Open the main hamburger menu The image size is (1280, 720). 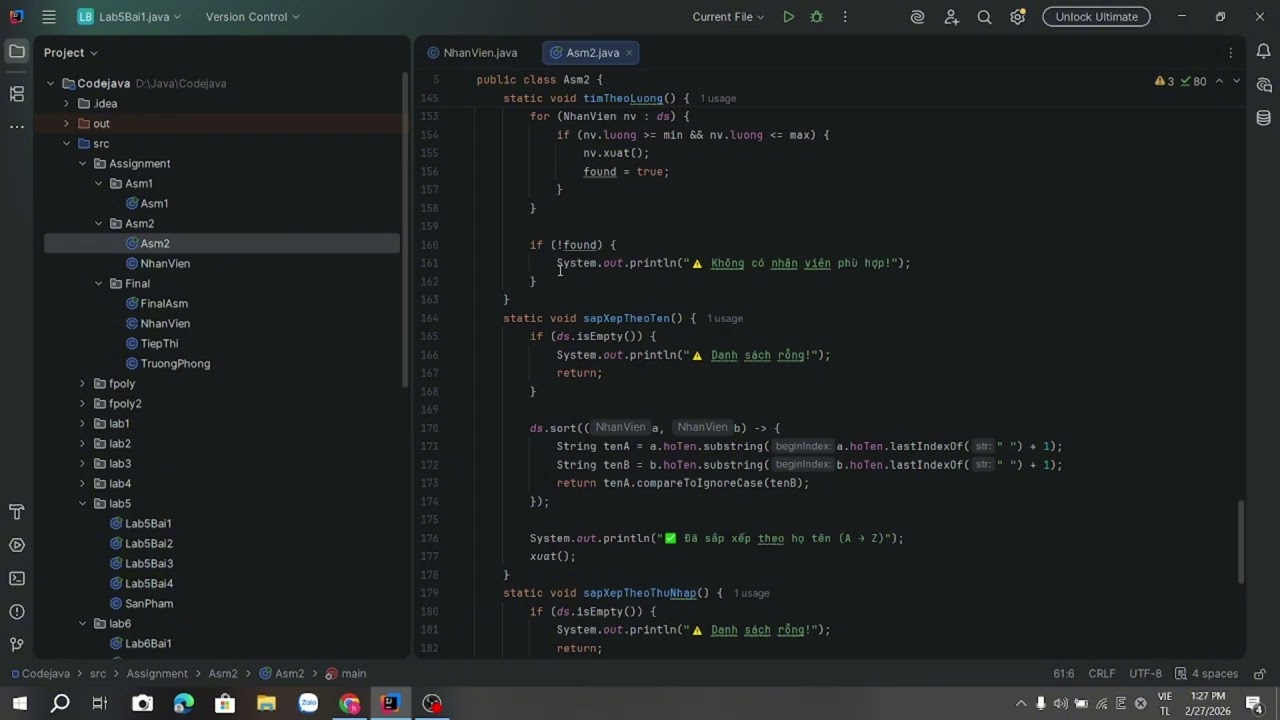tap(49, 17)
